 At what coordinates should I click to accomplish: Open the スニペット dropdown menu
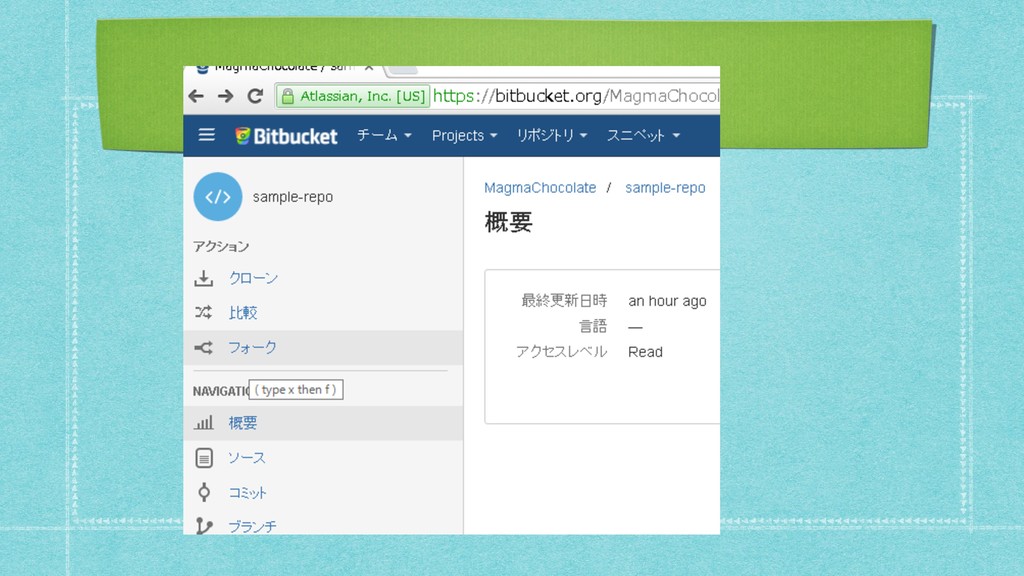pyautogui.click(x=643, y=135)
